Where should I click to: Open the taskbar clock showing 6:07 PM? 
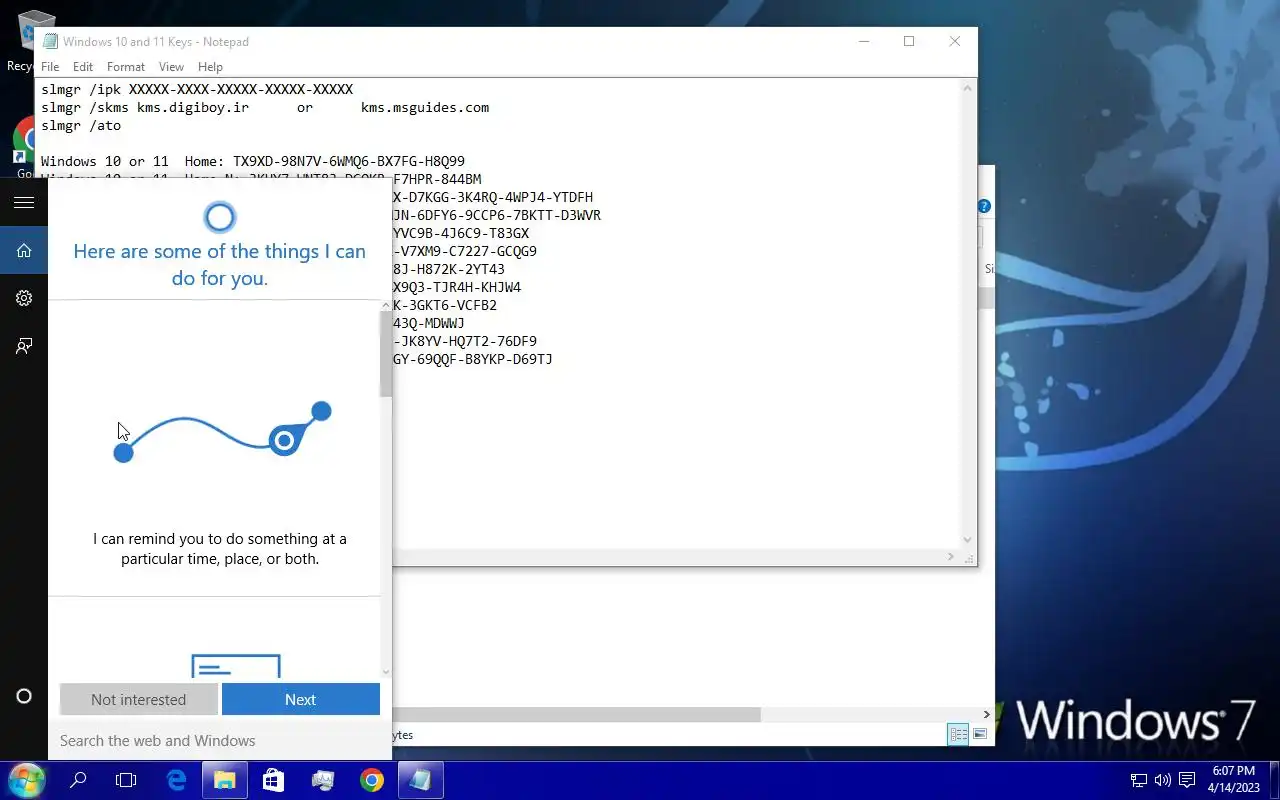1233,780
